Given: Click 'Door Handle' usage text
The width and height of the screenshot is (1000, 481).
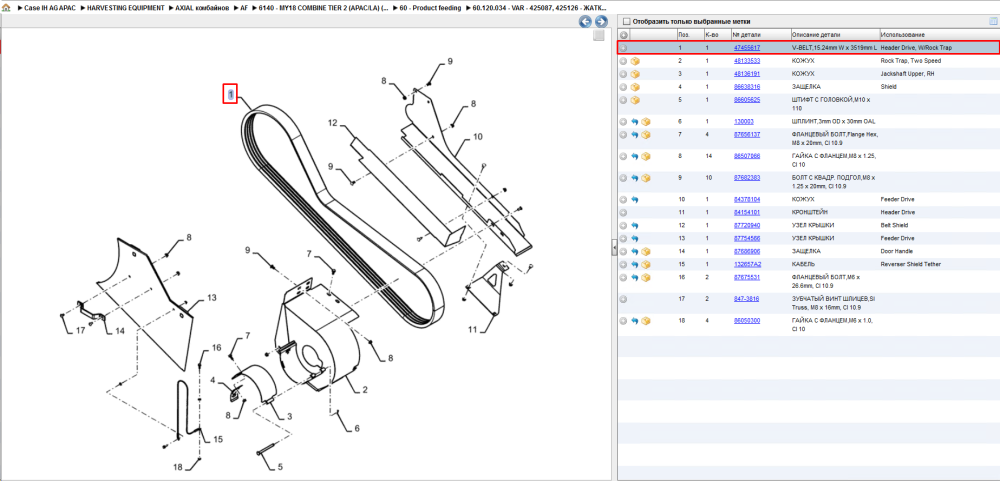Looking at the screenshot, I should coord(896,251).
